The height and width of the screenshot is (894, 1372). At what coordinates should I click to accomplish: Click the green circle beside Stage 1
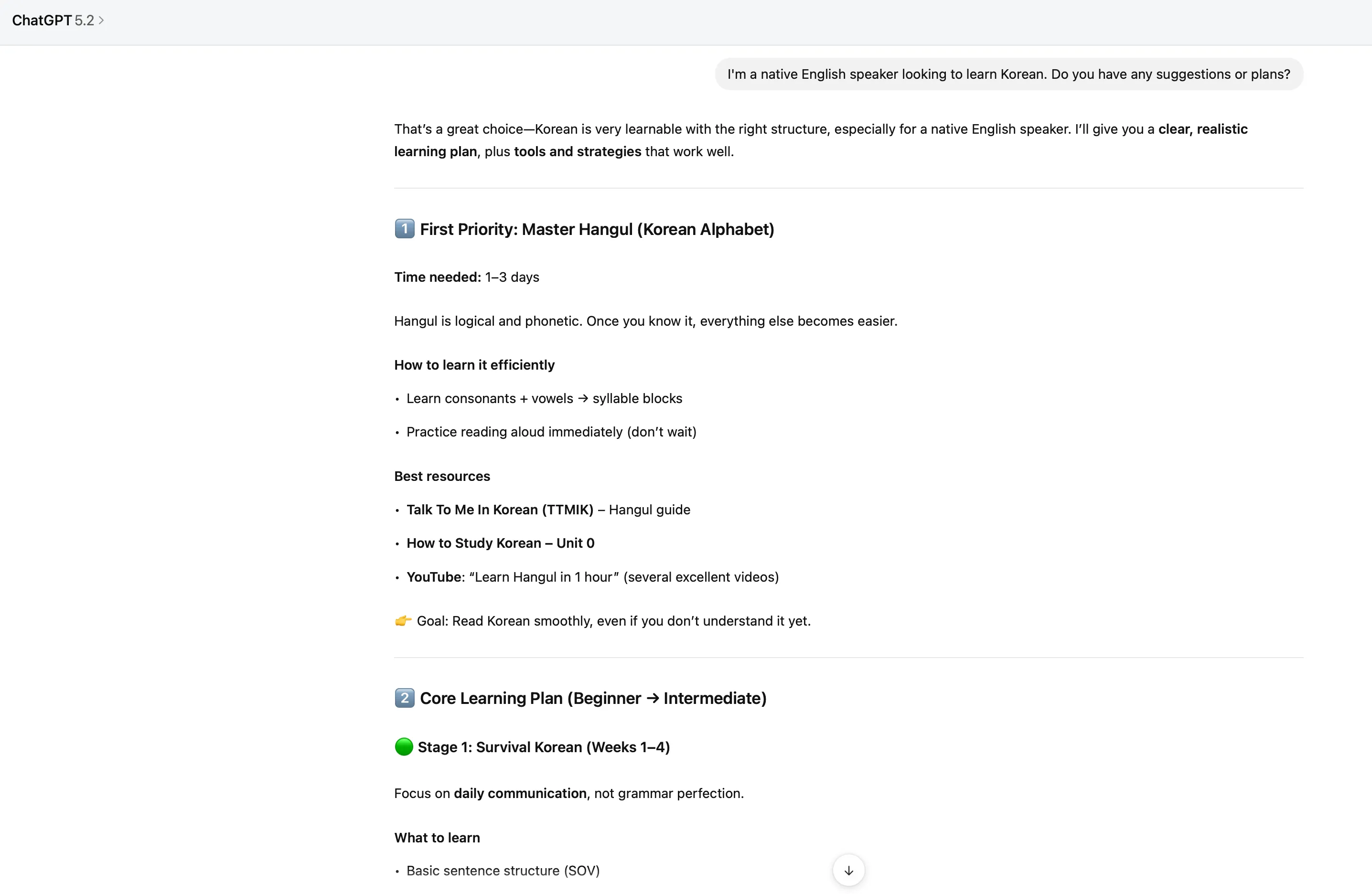(x=404, y=747)
